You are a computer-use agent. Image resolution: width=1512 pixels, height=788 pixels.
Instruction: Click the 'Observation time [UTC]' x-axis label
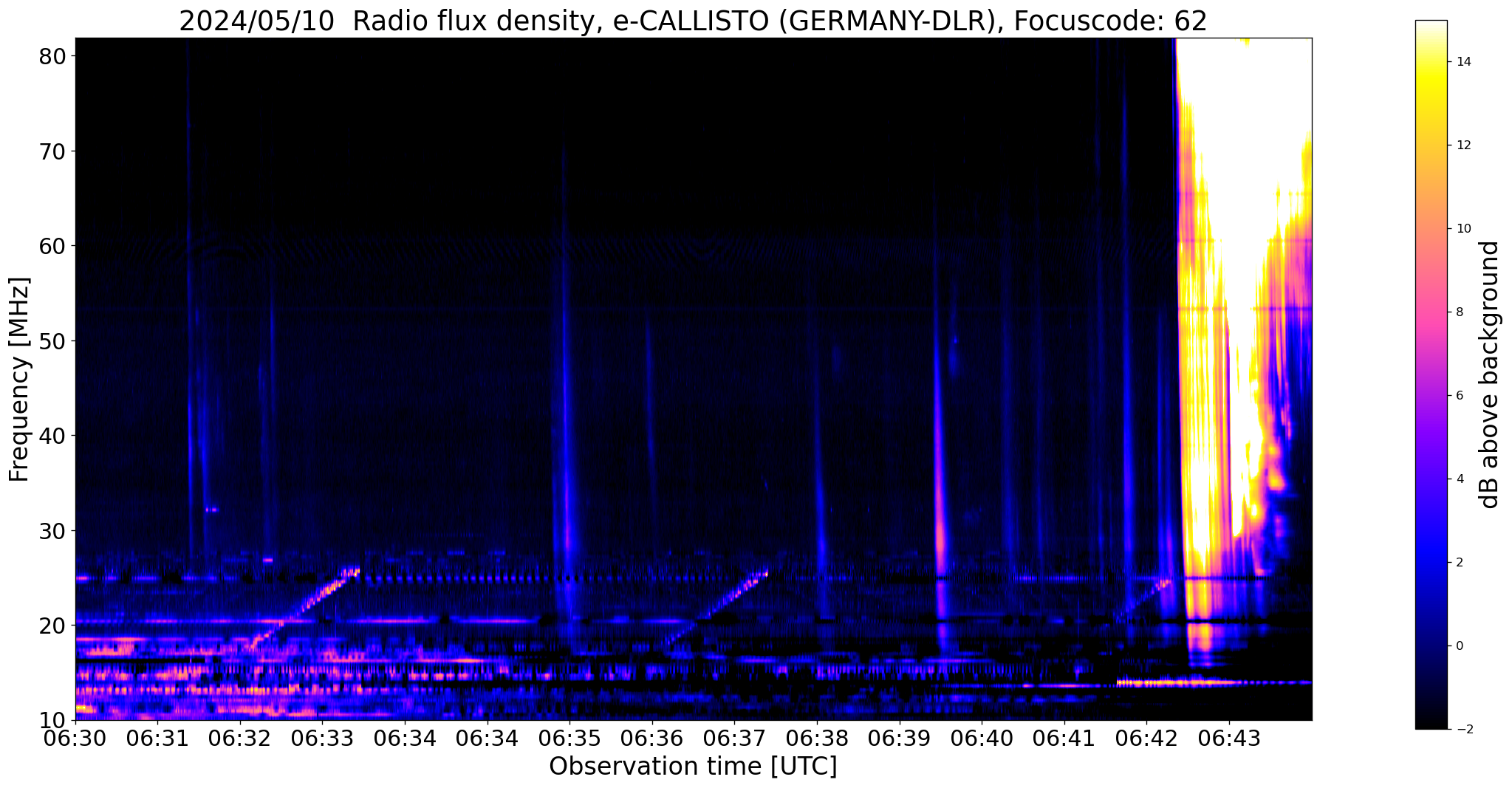(693, 766)
